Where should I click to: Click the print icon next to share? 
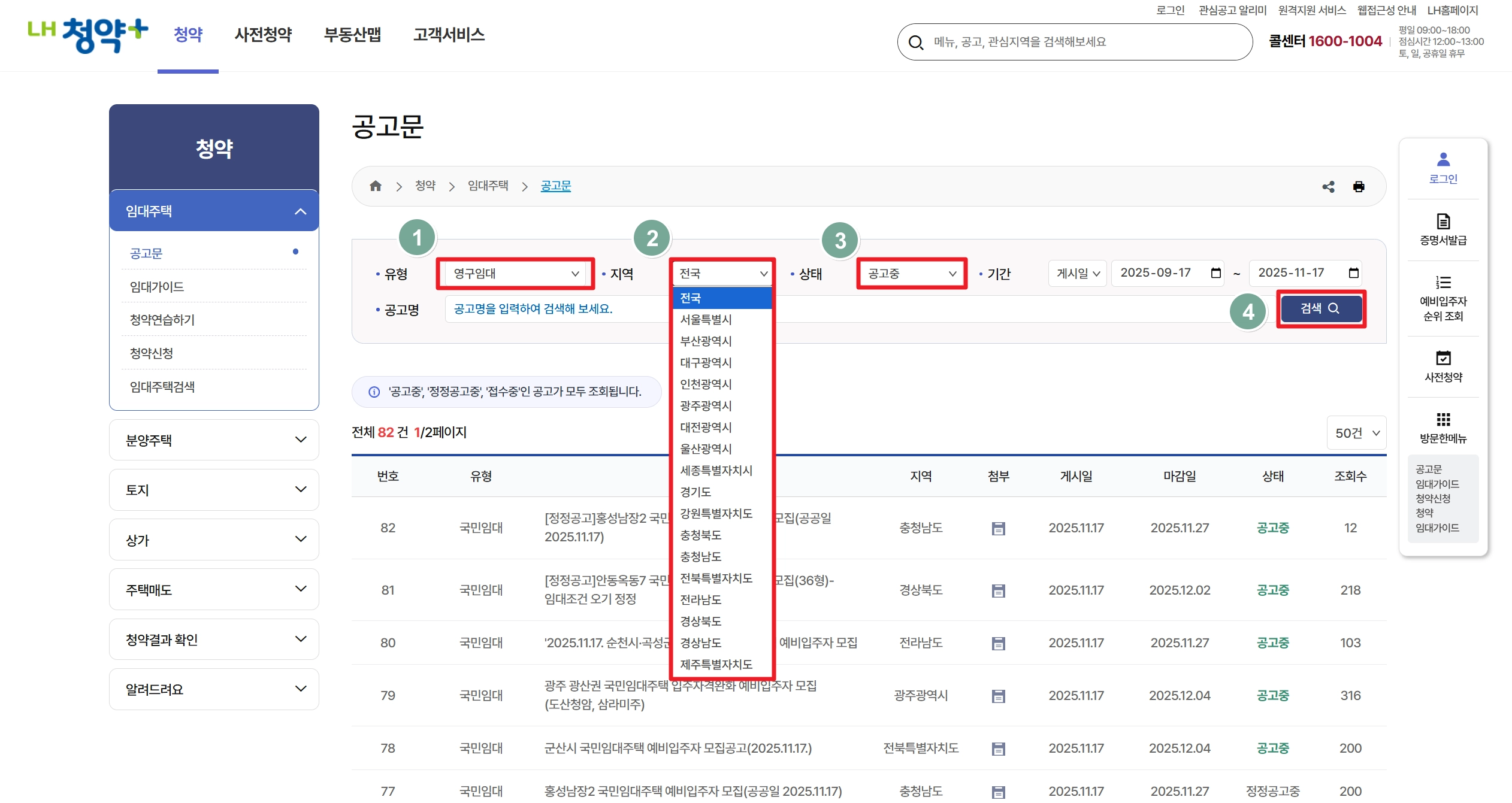[x=1359, y=186]
